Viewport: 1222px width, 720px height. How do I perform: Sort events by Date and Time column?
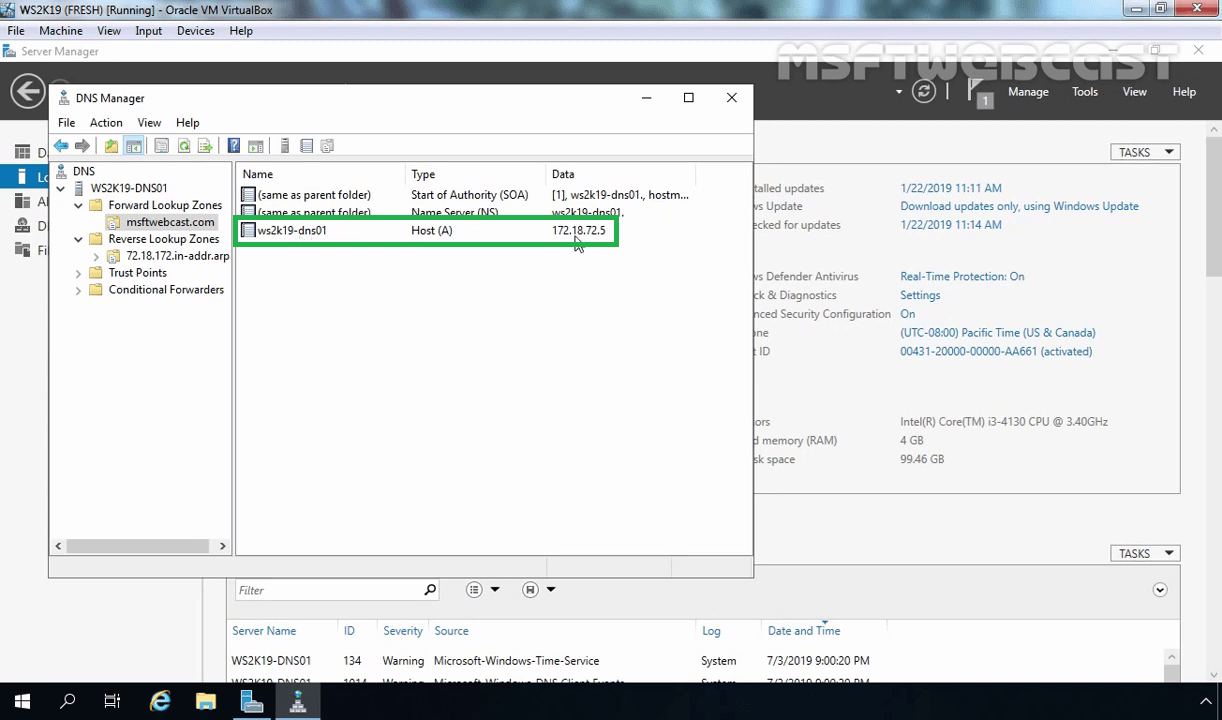coord(804,631)
